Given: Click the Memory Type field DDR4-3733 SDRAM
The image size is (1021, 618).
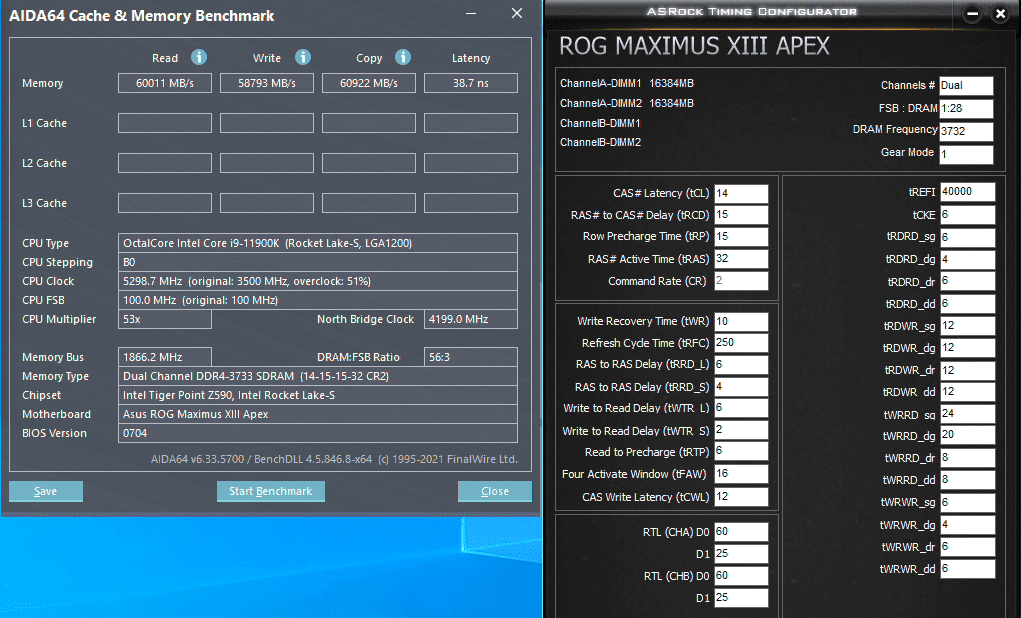Looking at the screenshot, I should click(318, 376).
